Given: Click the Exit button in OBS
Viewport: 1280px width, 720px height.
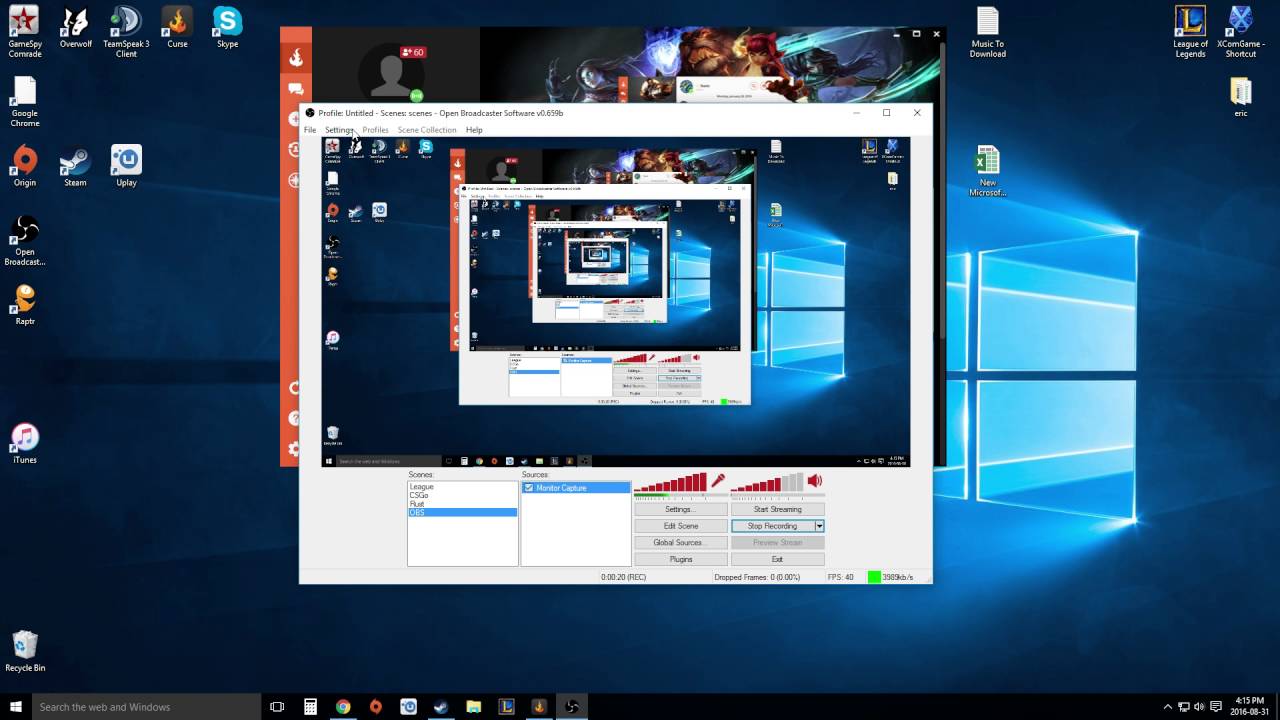Looking at the screenshot, I should tap(778, 559).
